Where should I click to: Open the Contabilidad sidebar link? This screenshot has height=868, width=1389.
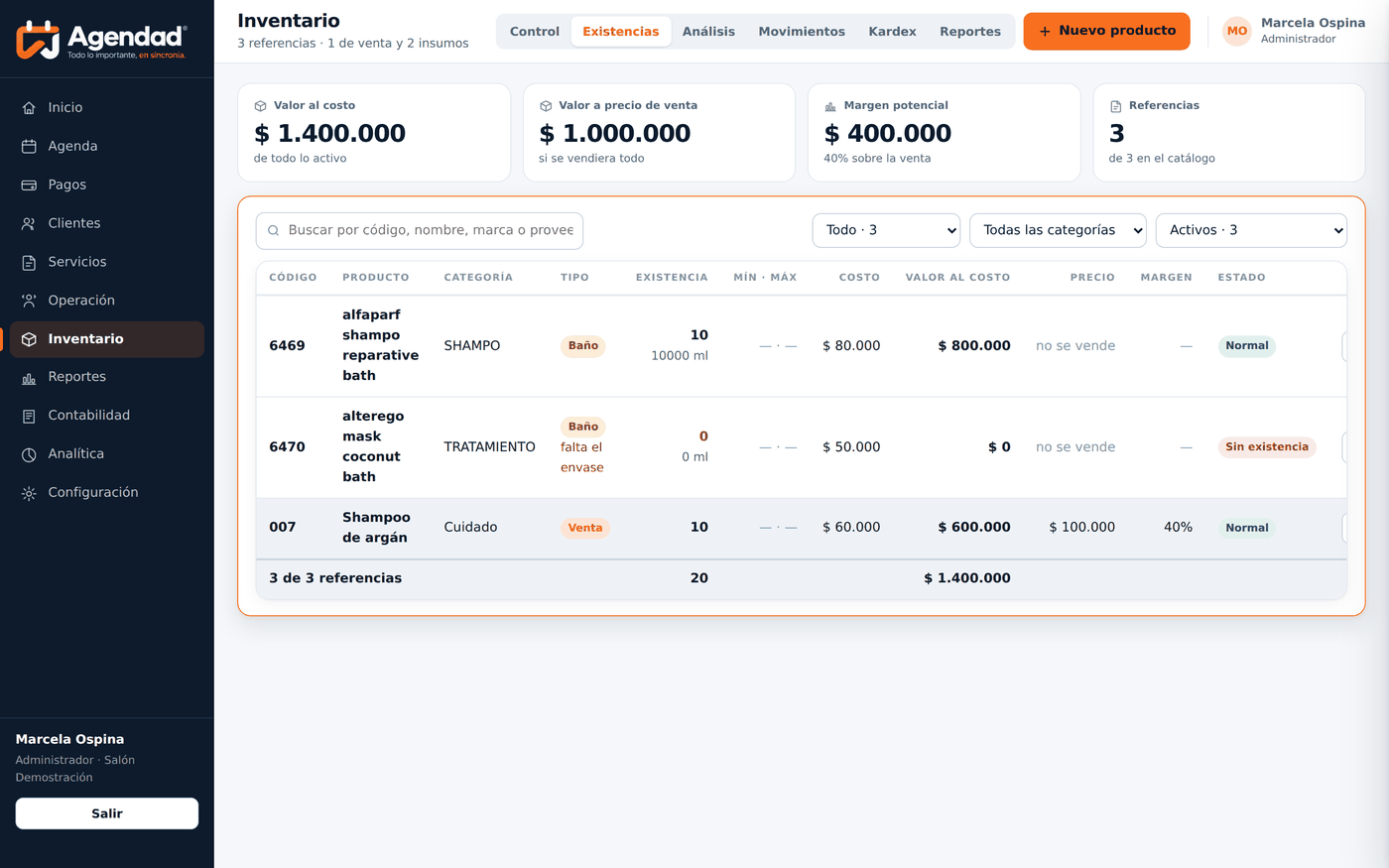(107, 416)
